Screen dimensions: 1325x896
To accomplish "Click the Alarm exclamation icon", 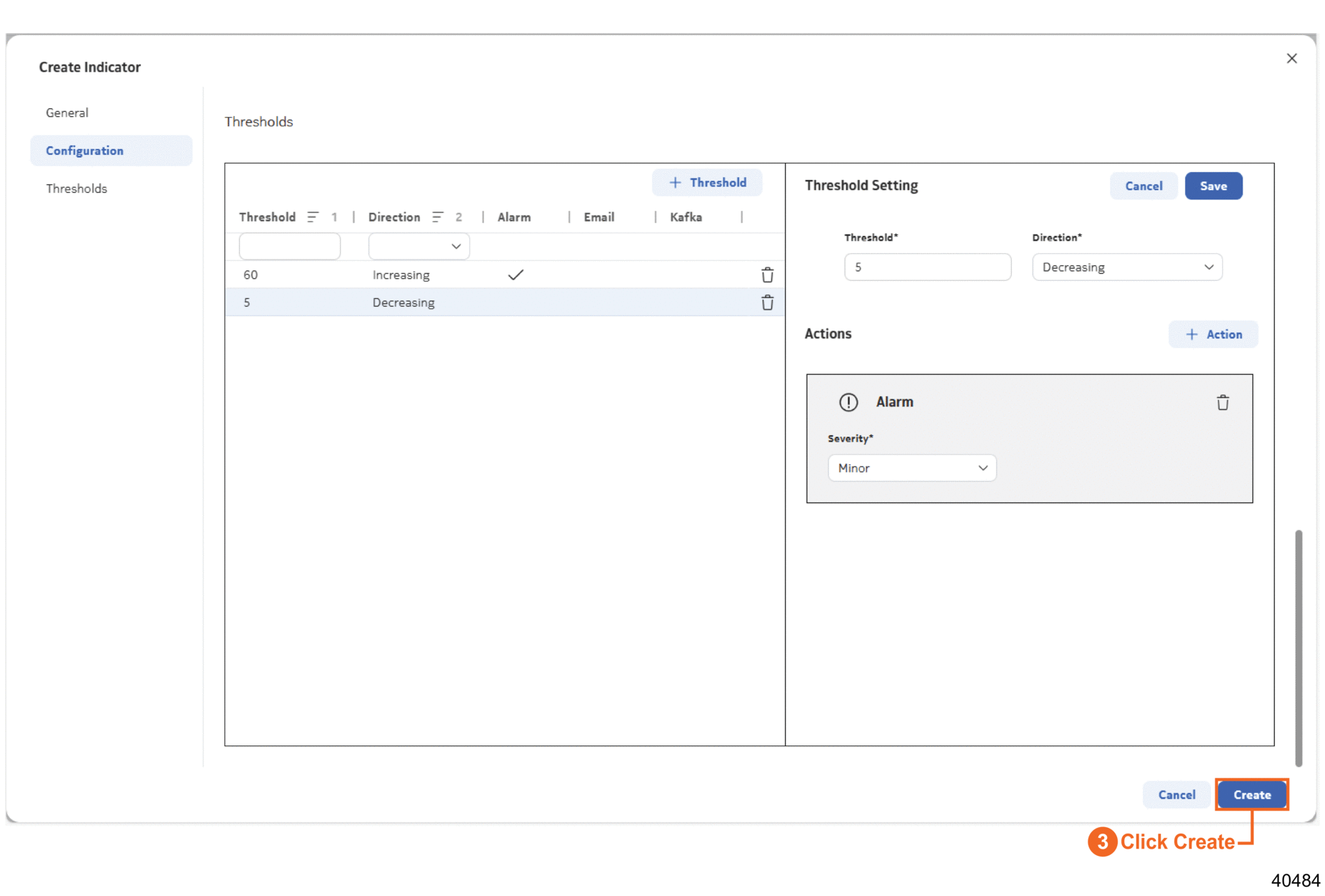I will [x=848, y=402].
